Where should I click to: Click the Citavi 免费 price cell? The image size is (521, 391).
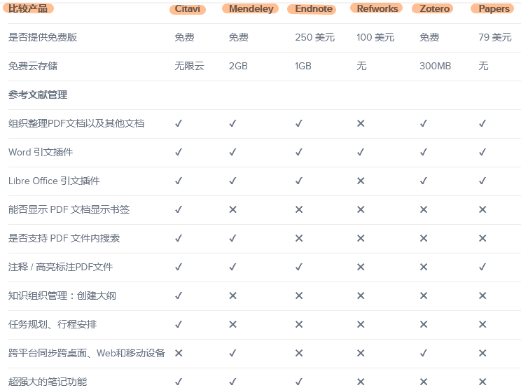click(x=184, y=37)
